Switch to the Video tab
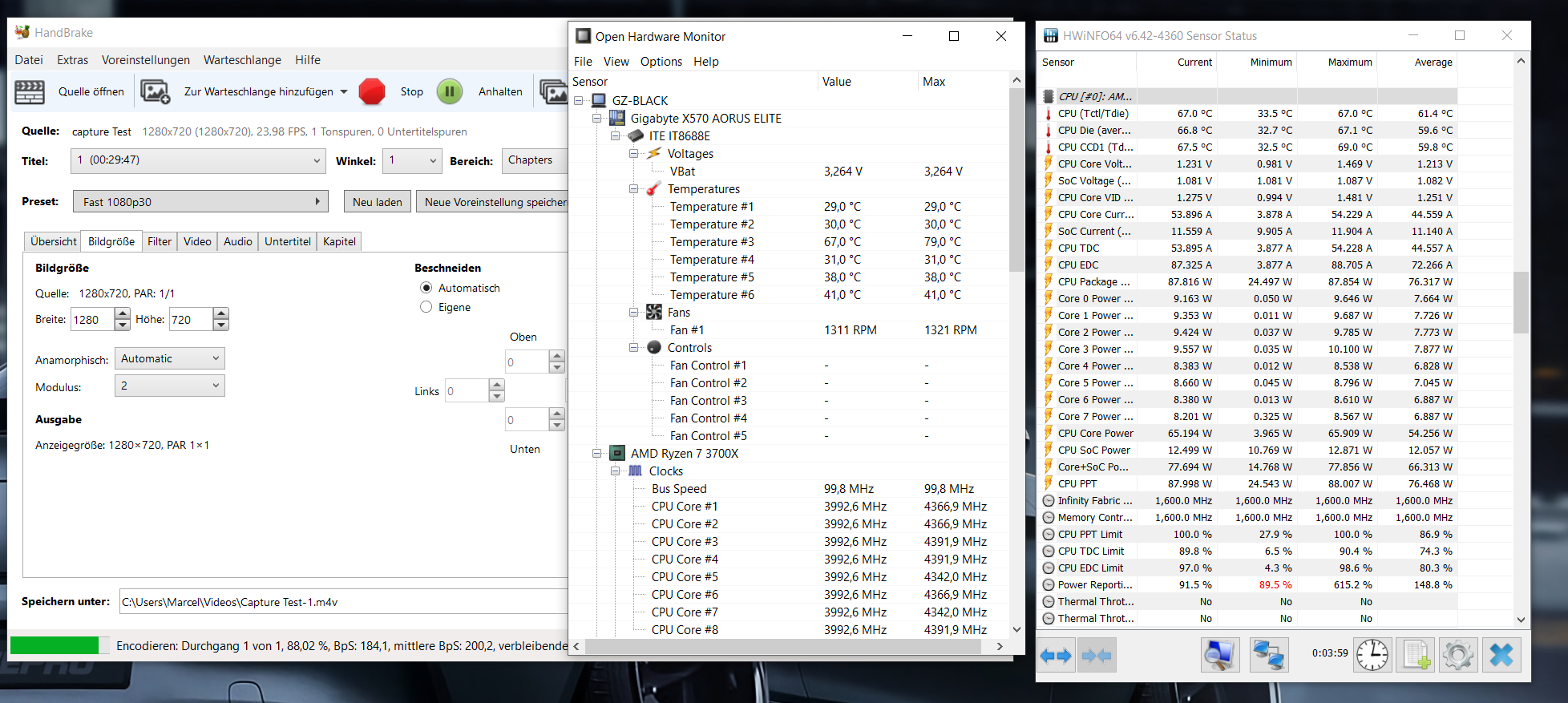Image resolution: width=1568 pixels, height=703 pixels. pyautogui.click(x=197, y=241)
